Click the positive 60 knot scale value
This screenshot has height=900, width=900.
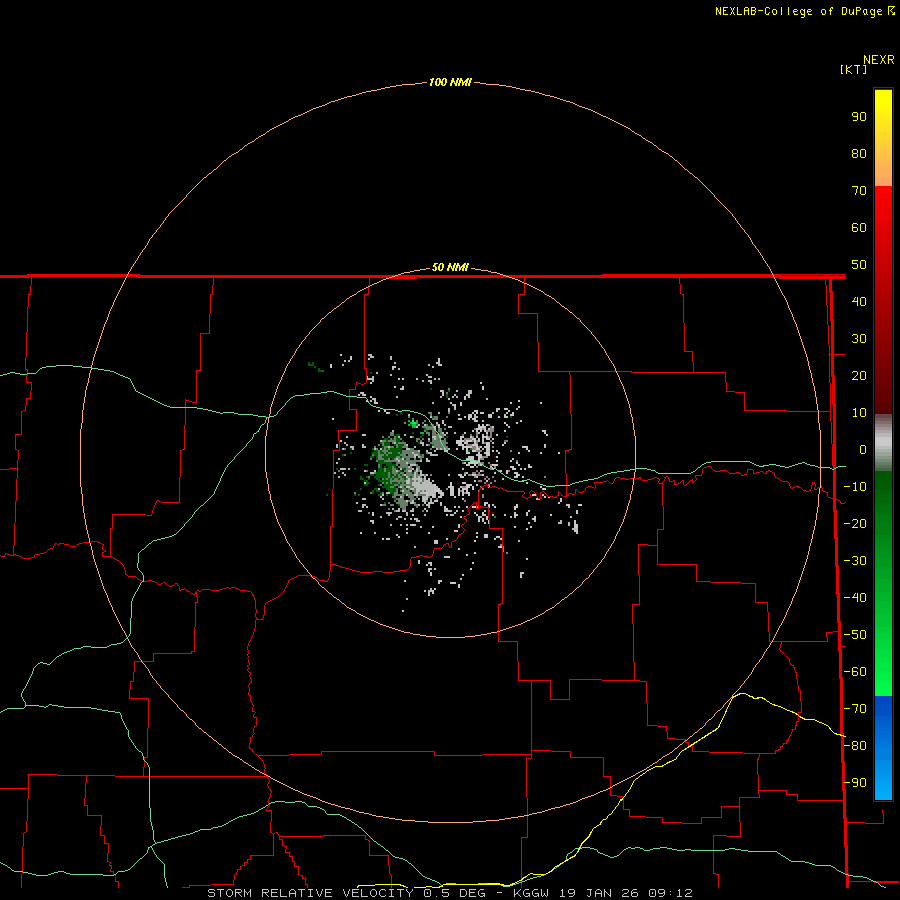pos(859,227)
